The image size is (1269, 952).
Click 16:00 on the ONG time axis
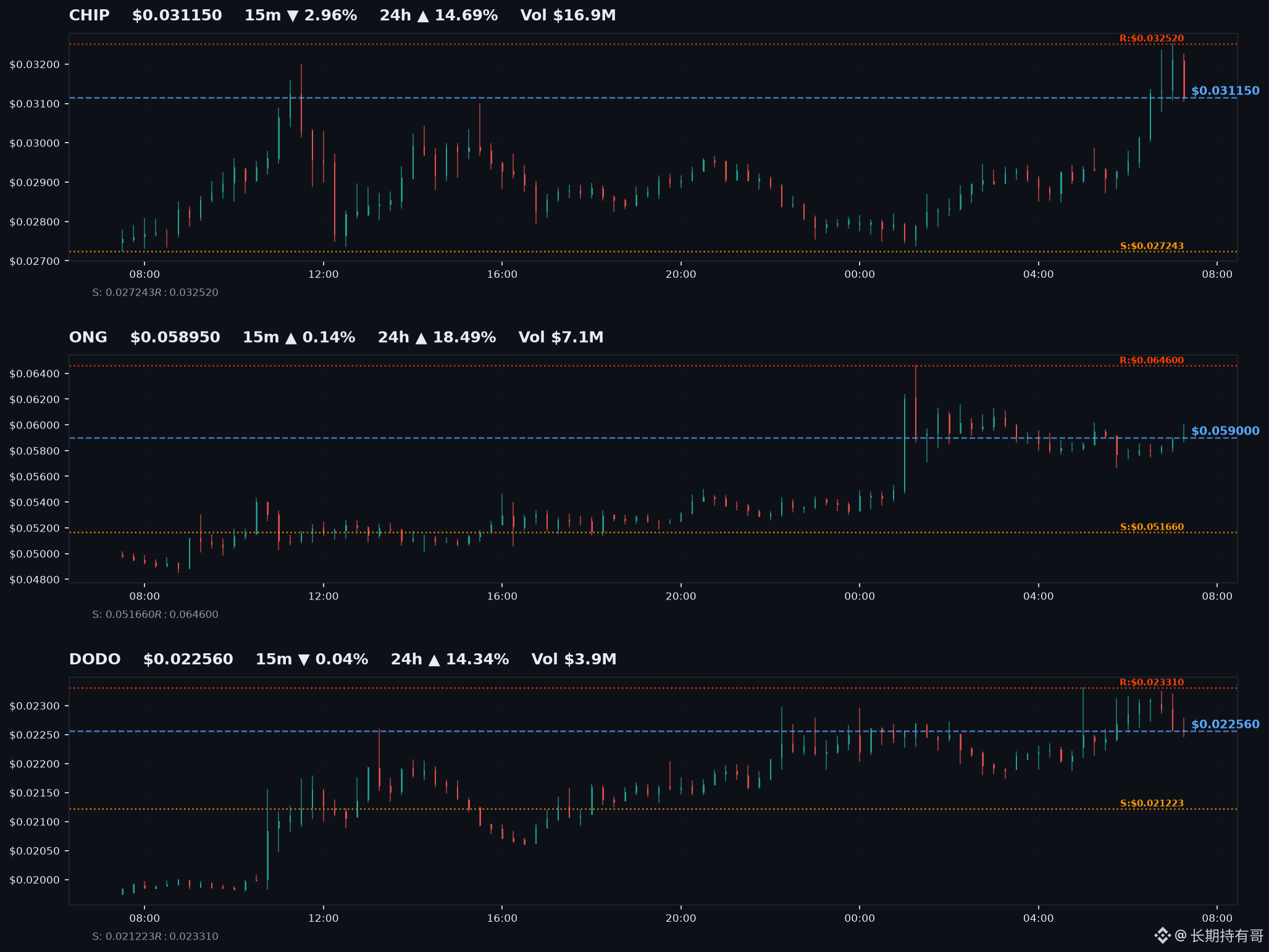502,596
